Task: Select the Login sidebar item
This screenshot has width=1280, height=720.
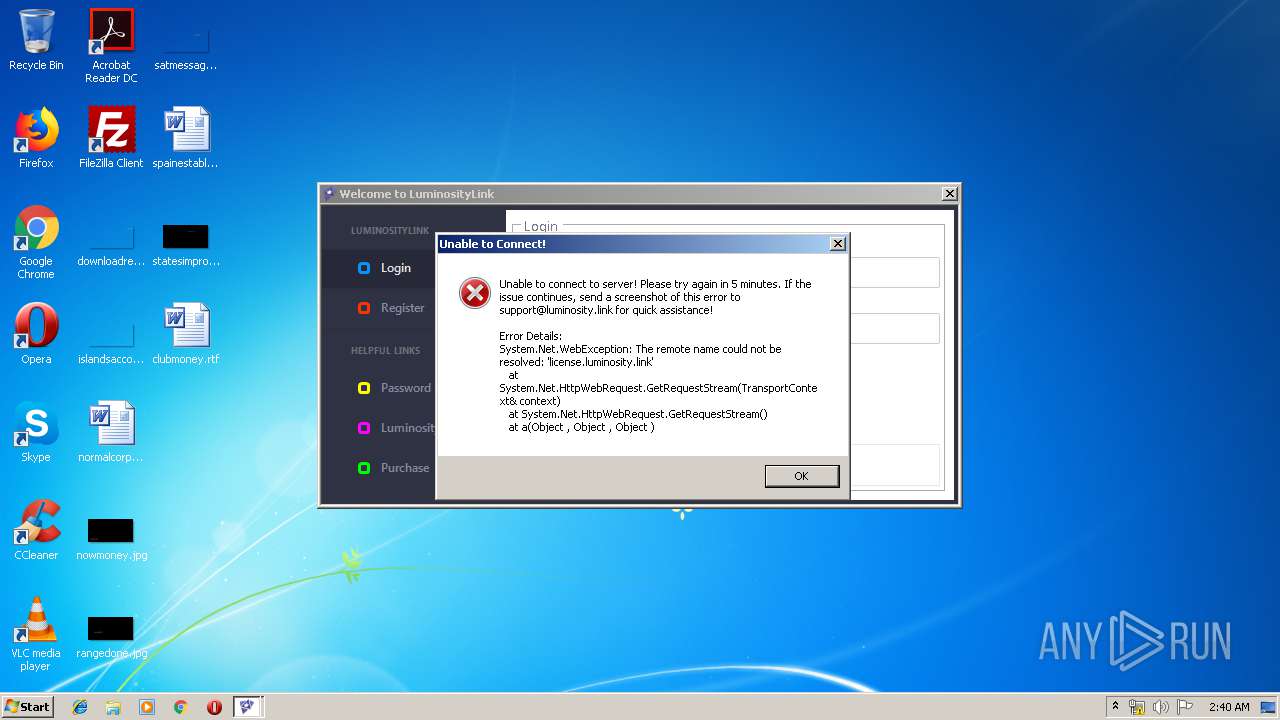Action: click(x=379, y=268)
